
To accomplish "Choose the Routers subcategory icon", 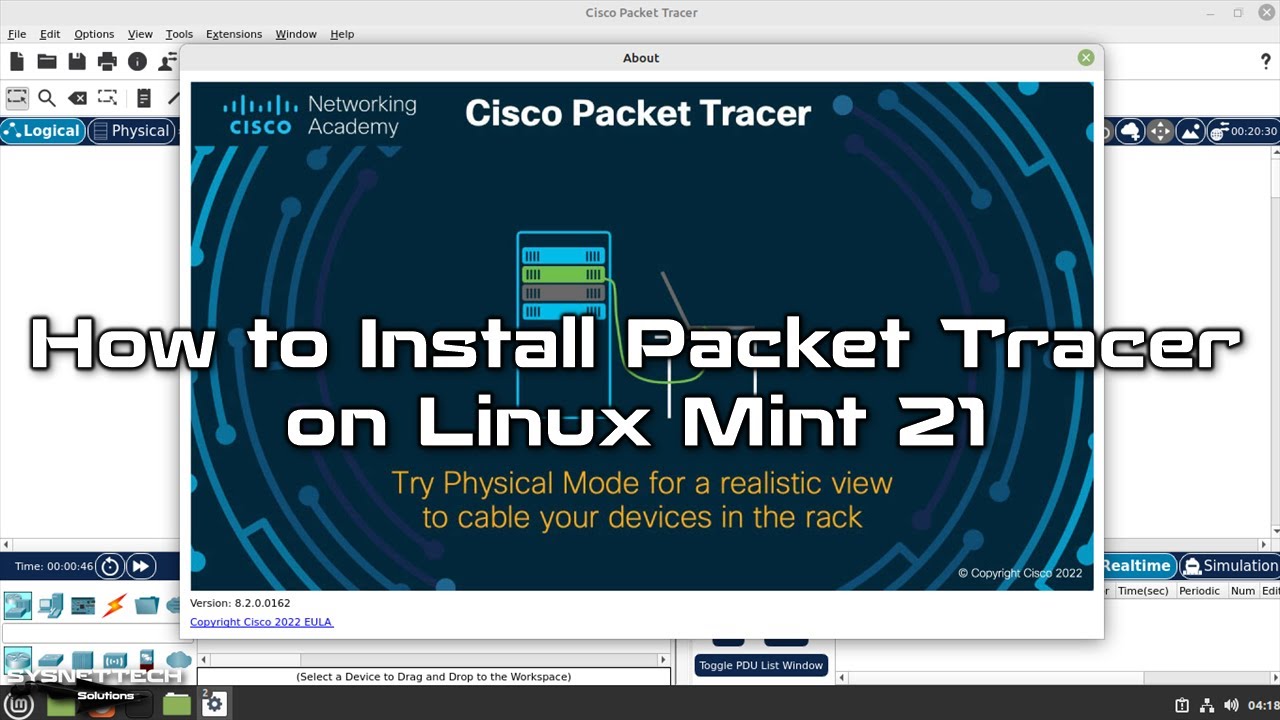I will [x=18, y=660].
